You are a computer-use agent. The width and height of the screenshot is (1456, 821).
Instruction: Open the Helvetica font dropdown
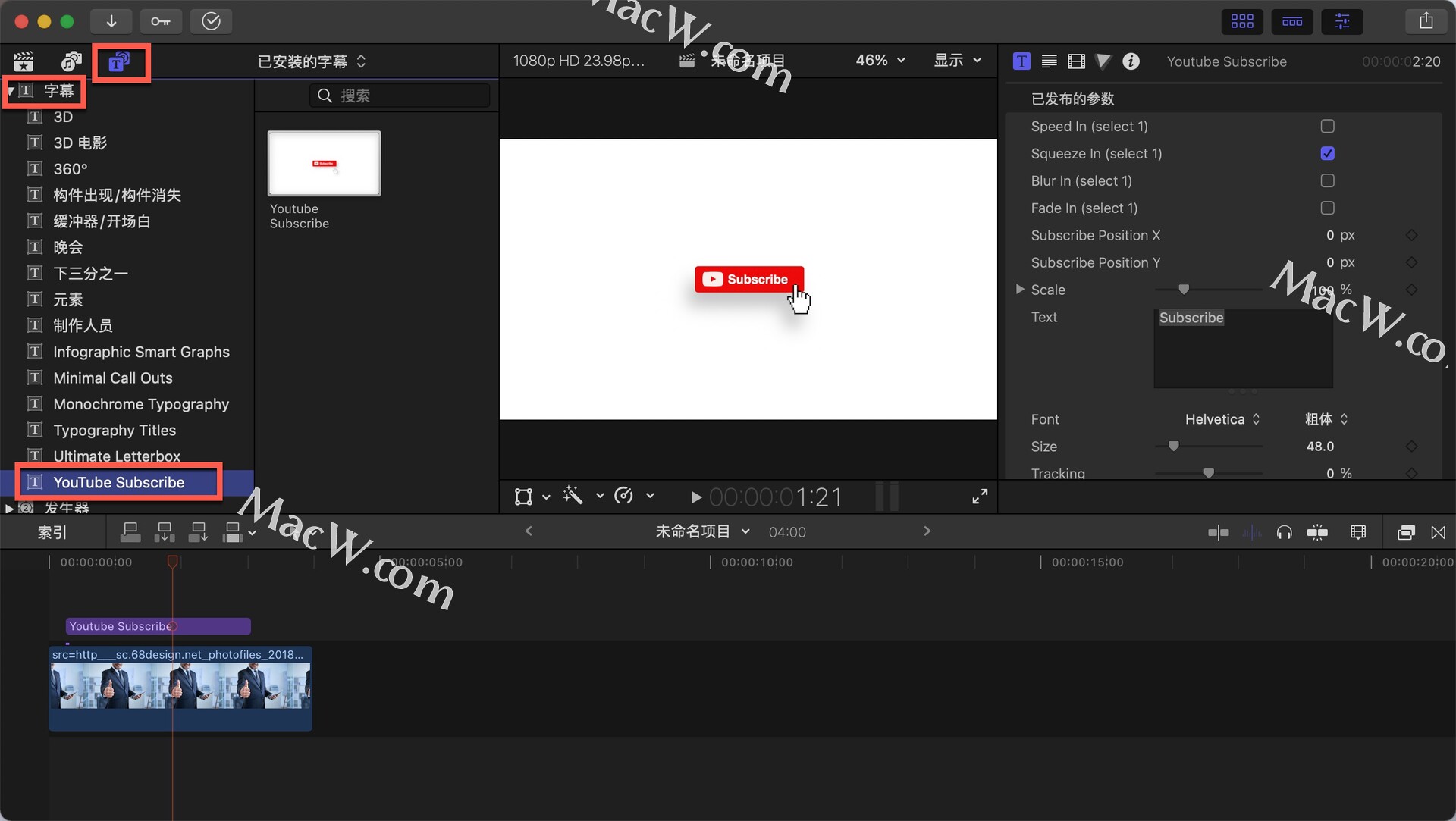(x=1222, y=419)
